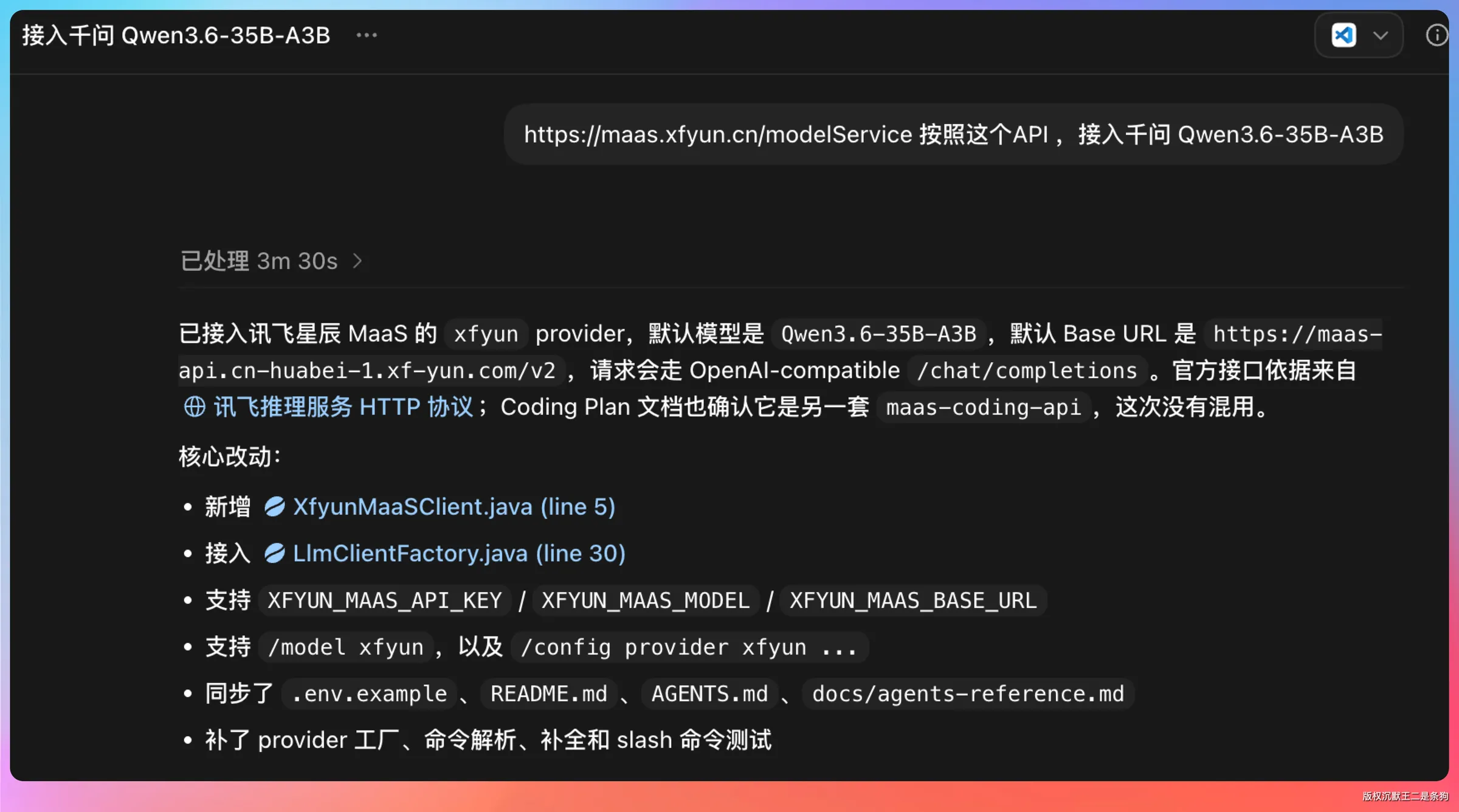Expand the "已处理 3m 30s" processing details
The width and height of the screenshot is (1459, 812).
coord(271,261)
